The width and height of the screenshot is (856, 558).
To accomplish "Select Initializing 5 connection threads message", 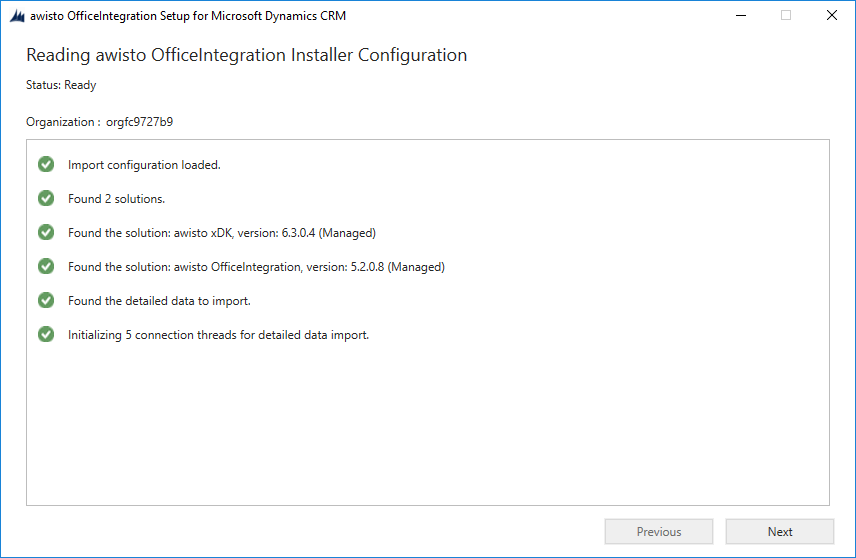I will point(218,335).
